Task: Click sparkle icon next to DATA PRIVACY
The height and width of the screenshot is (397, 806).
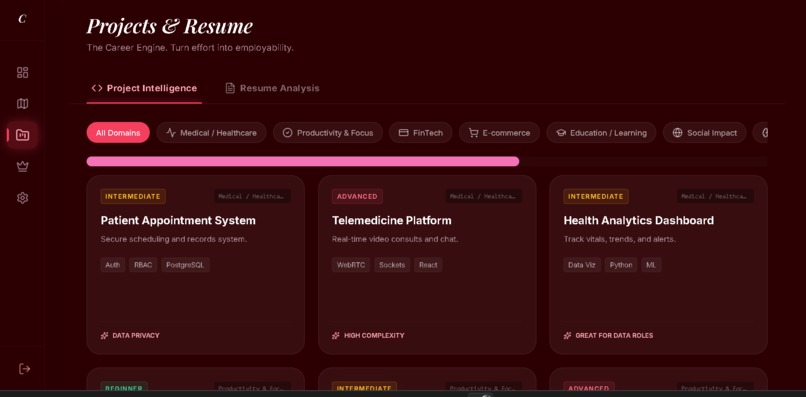Action: point(104,335)
